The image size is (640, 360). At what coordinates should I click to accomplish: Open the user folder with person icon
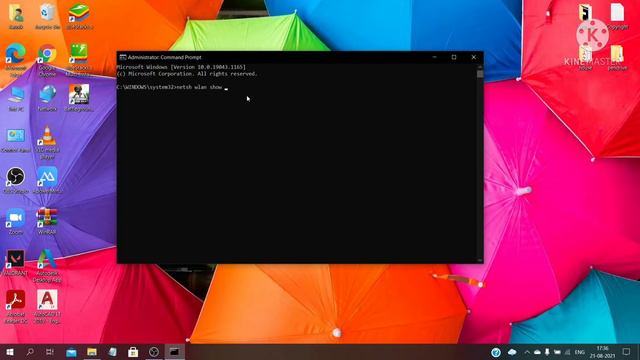pos(16,16)
